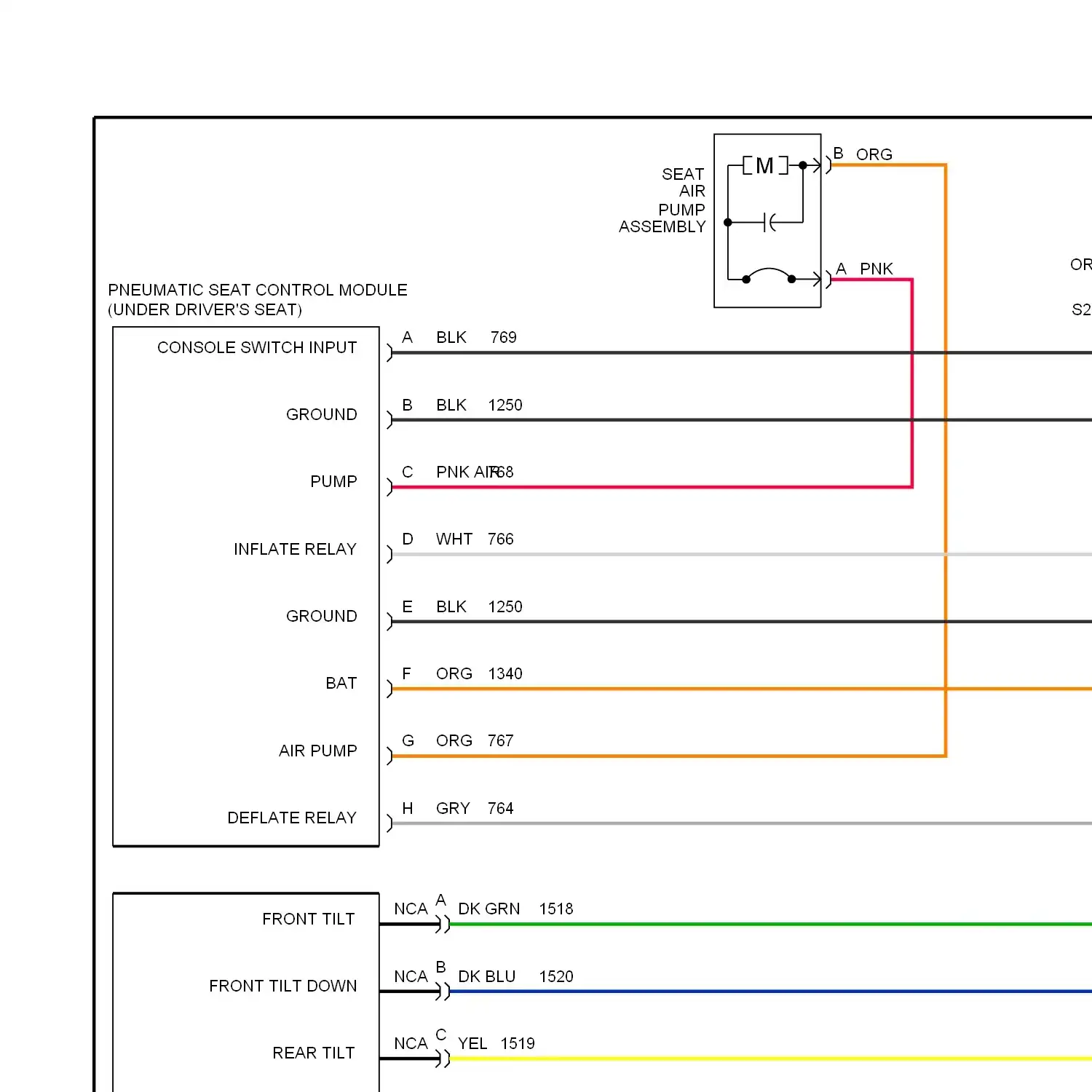The width and height of the screenshot is (1092, 1092).
Task: Click the yellow YEL 1519 wire line
Action: pos(770,1059)
